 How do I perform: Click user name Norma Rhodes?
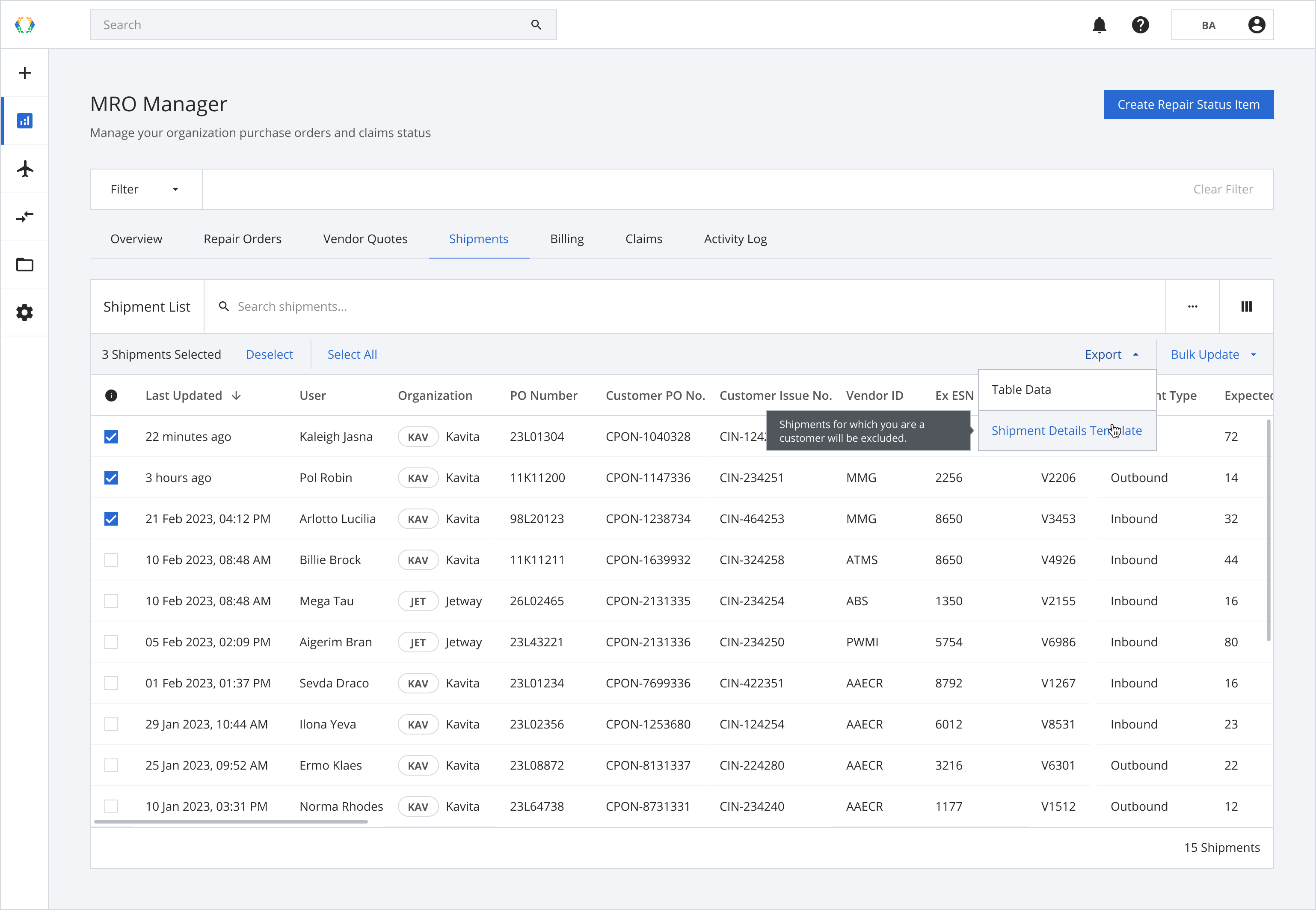[341, 806]
